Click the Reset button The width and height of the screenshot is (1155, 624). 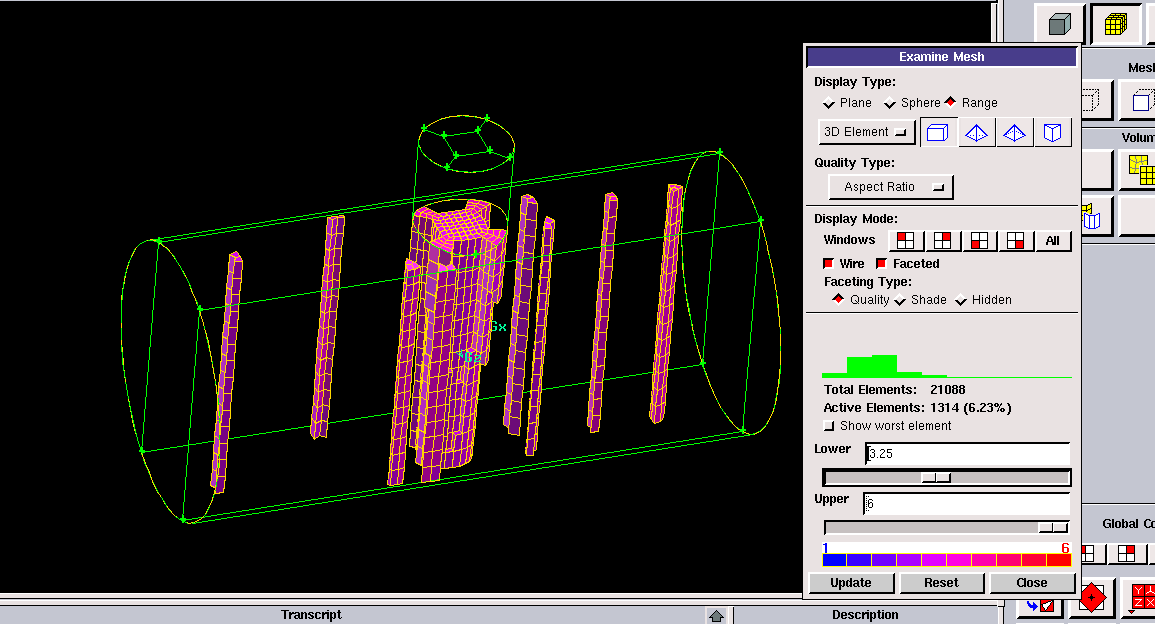pos(941,583)
